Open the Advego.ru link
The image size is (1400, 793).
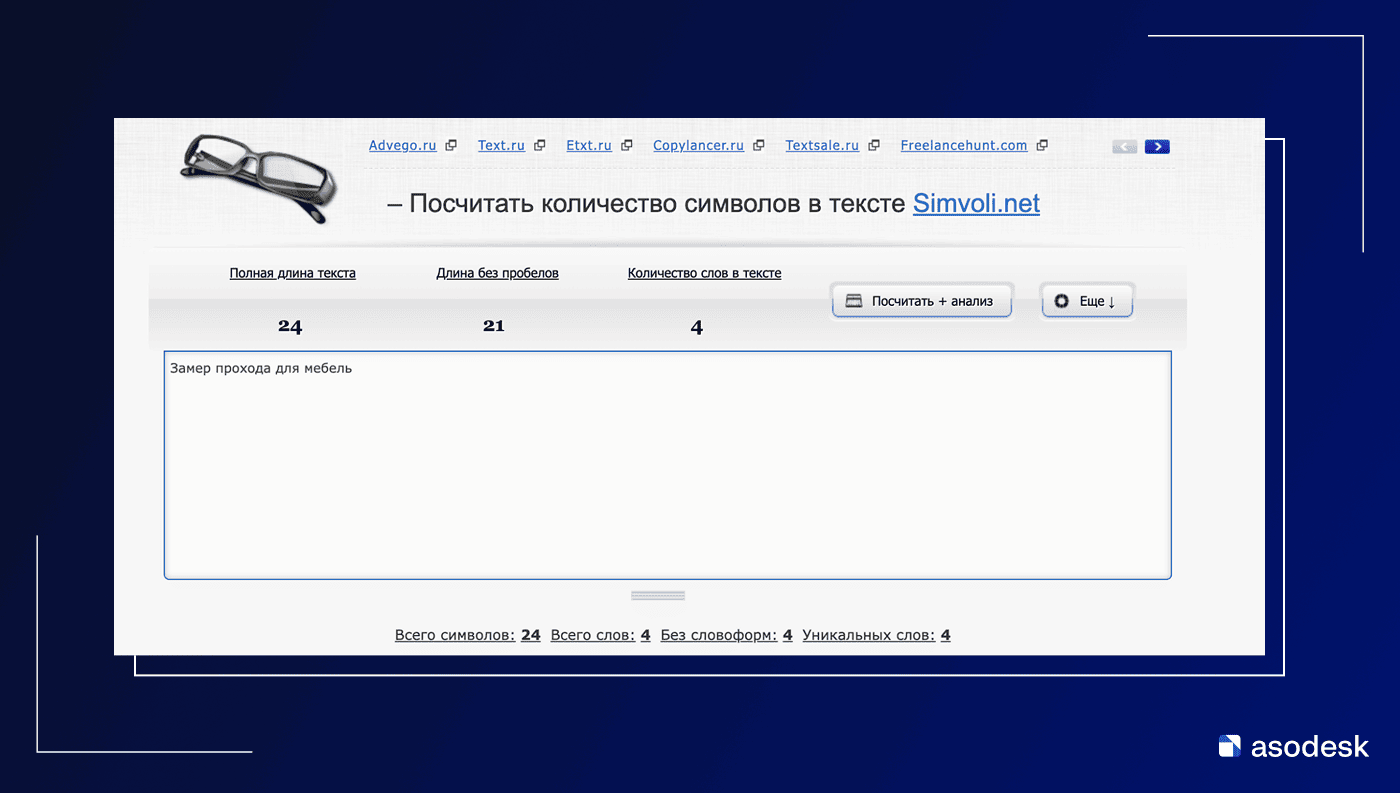coord(403,145)
